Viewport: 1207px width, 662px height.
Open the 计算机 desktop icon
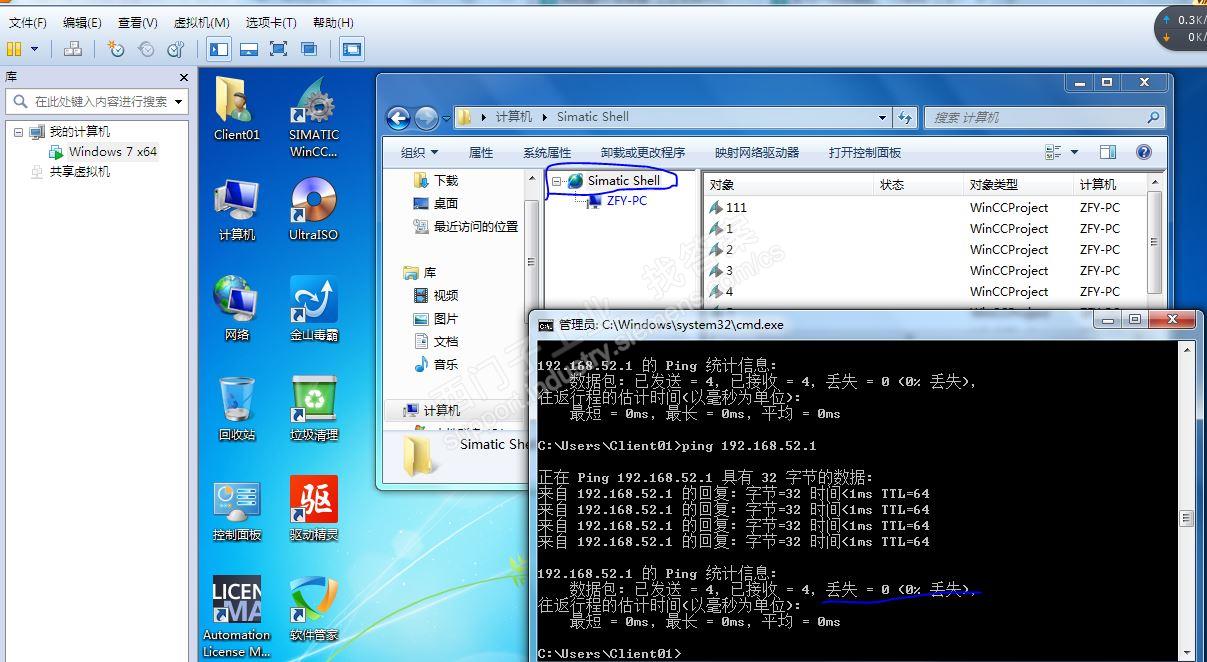(x=237, y=210)
